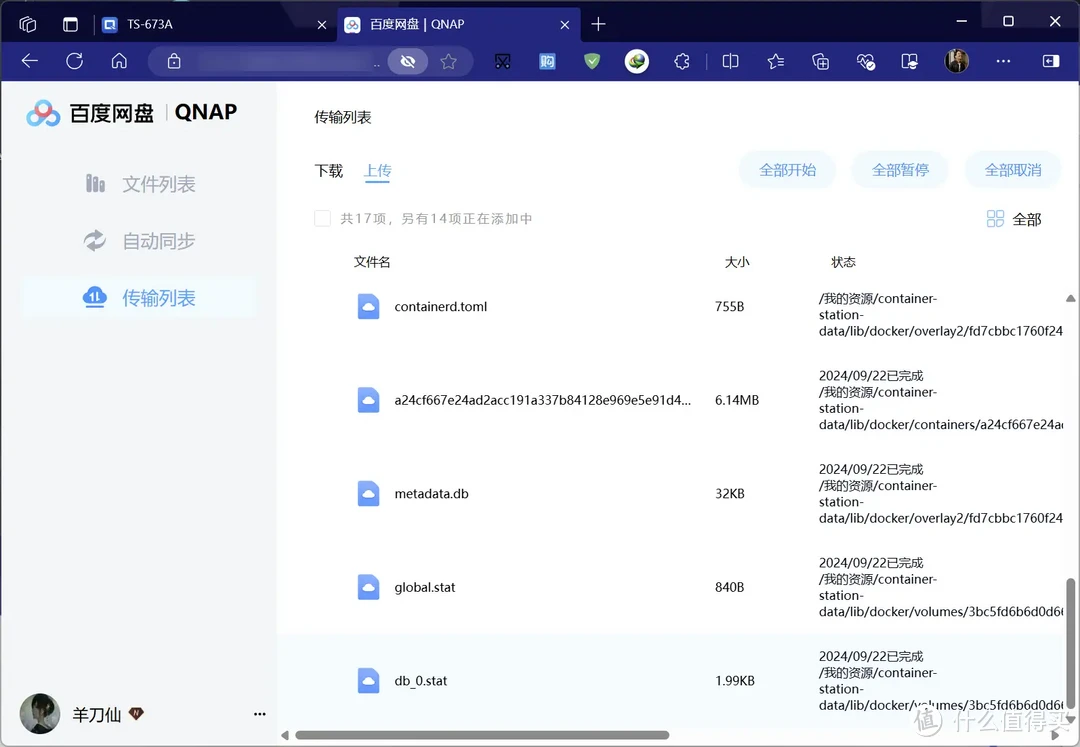Open options menu next to 羊刀仙 username
The image size is (1080, 747).
click(x=259, y=714)
